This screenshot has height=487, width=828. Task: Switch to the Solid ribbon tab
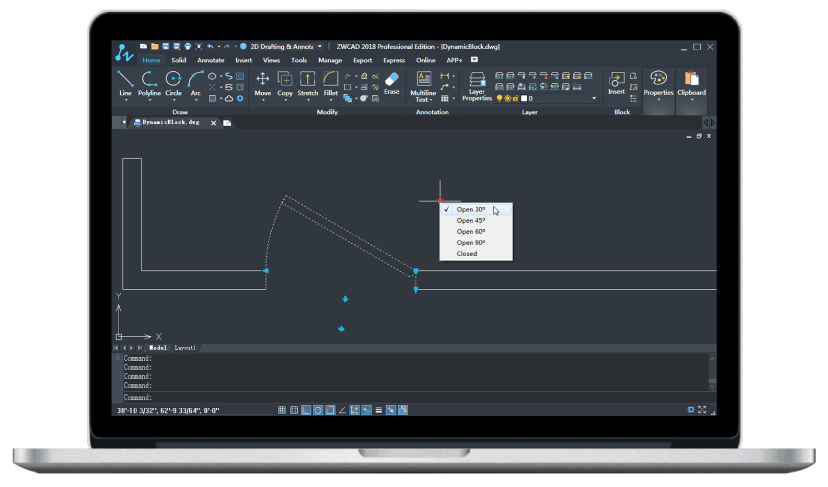[x=178, y=60]
